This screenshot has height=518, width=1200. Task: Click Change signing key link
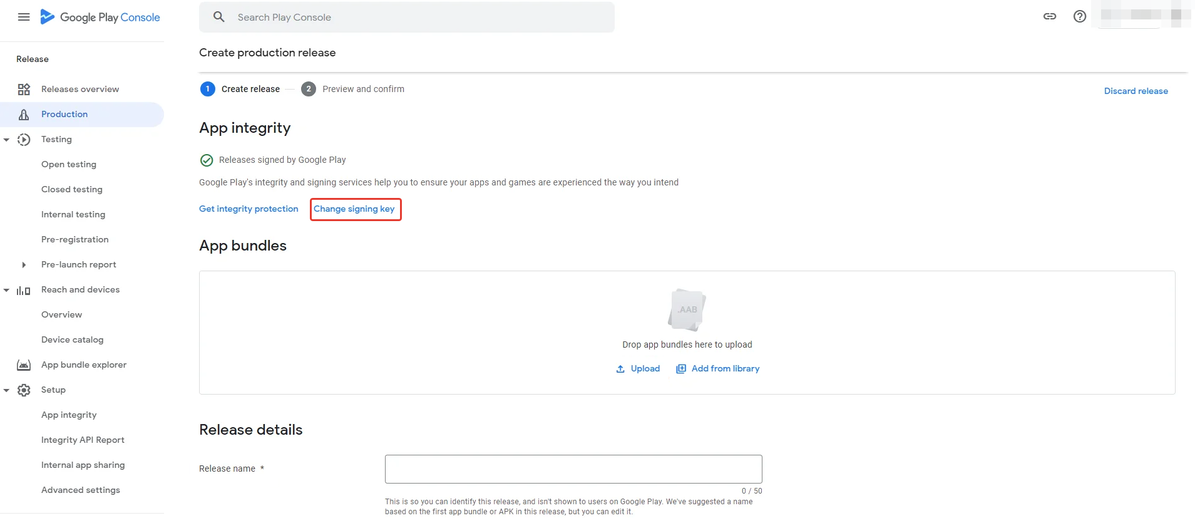tap(354, 209)
